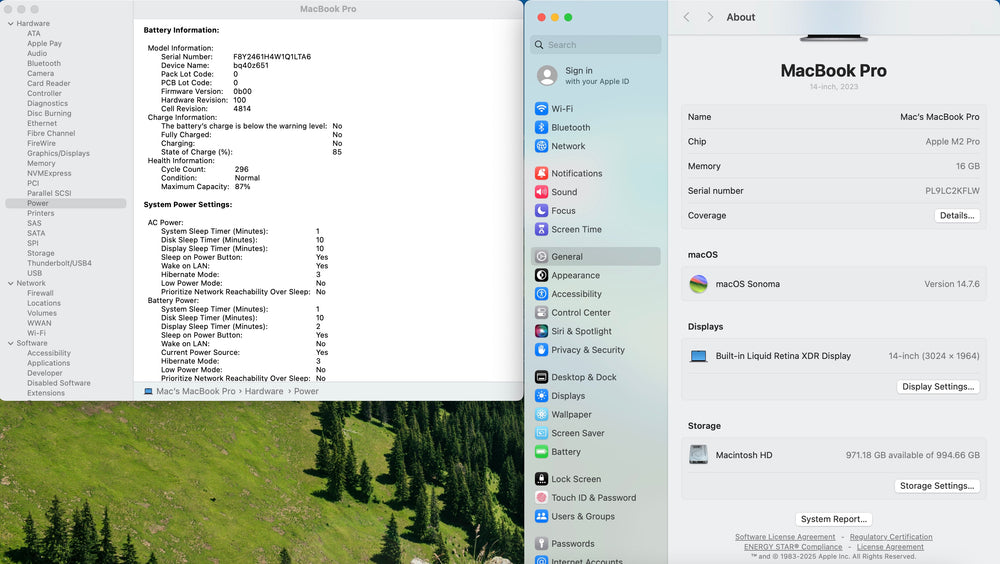Viewport: 1000px width, 564px height.
Task: Go back using the left chevron
Action: tap(686, 17)
